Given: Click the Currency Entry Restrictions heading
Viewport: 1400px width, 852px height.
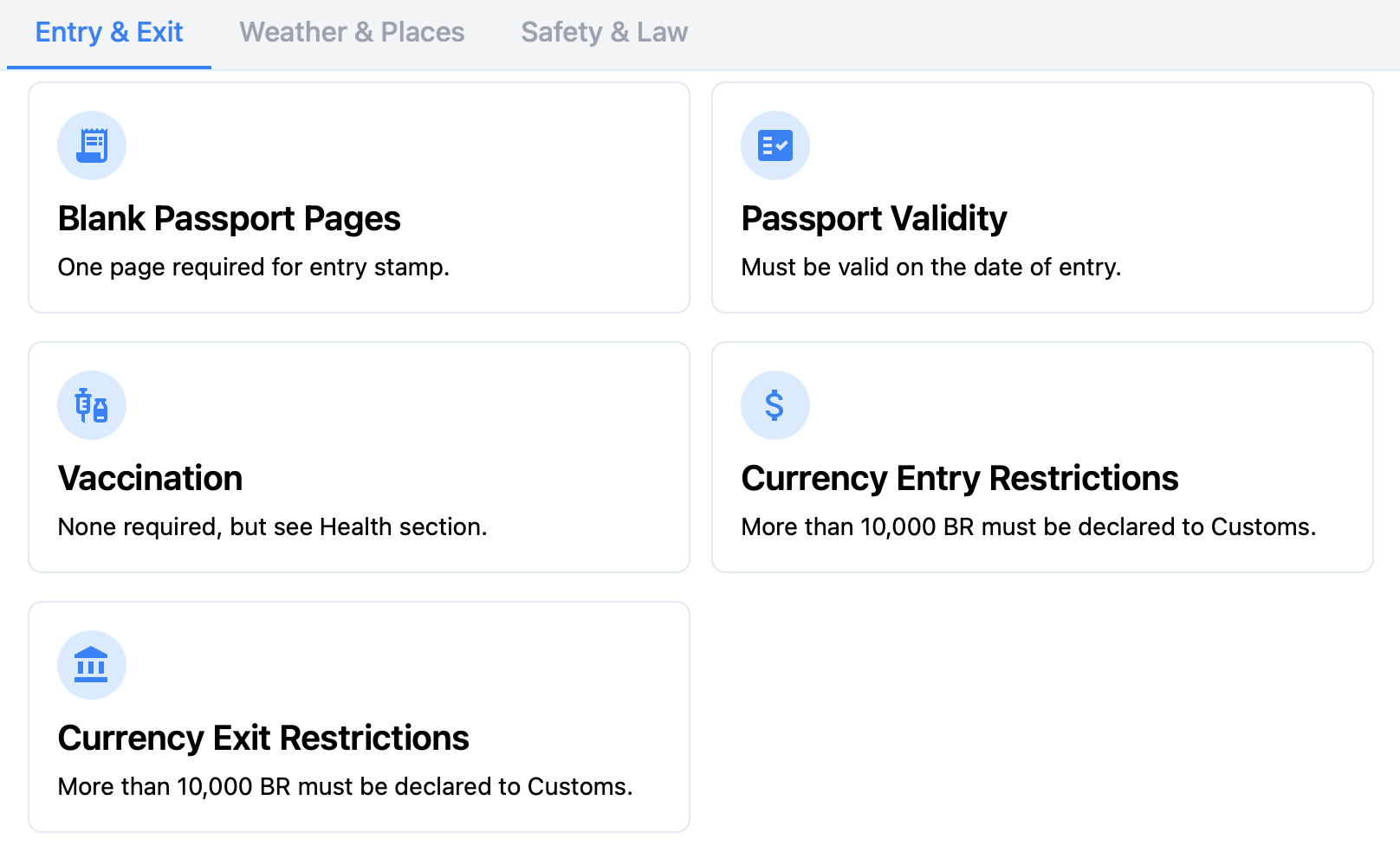Looking at the screenshot, I should pos(960,478).
